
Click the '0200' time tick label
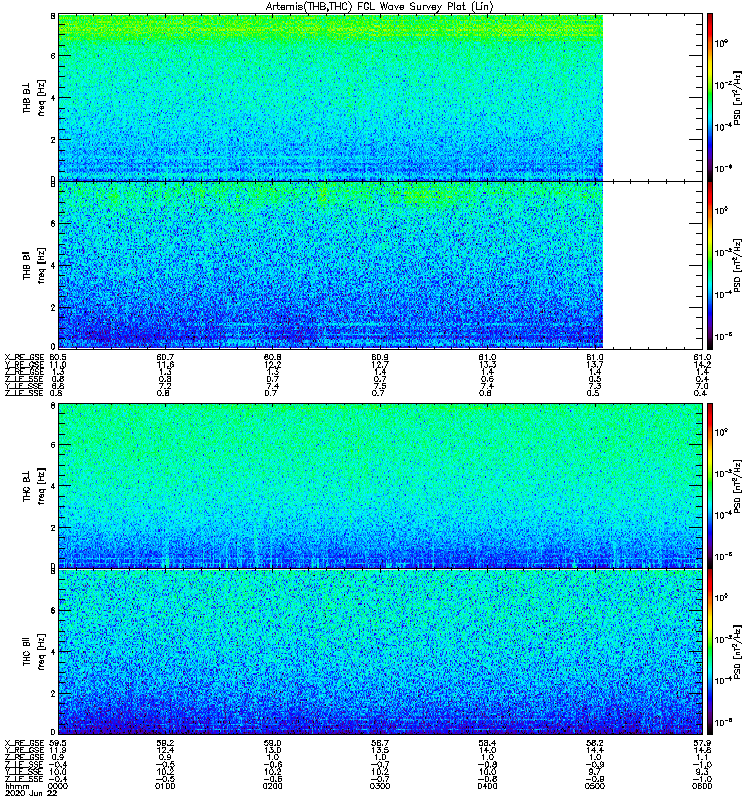coord(272,786)
